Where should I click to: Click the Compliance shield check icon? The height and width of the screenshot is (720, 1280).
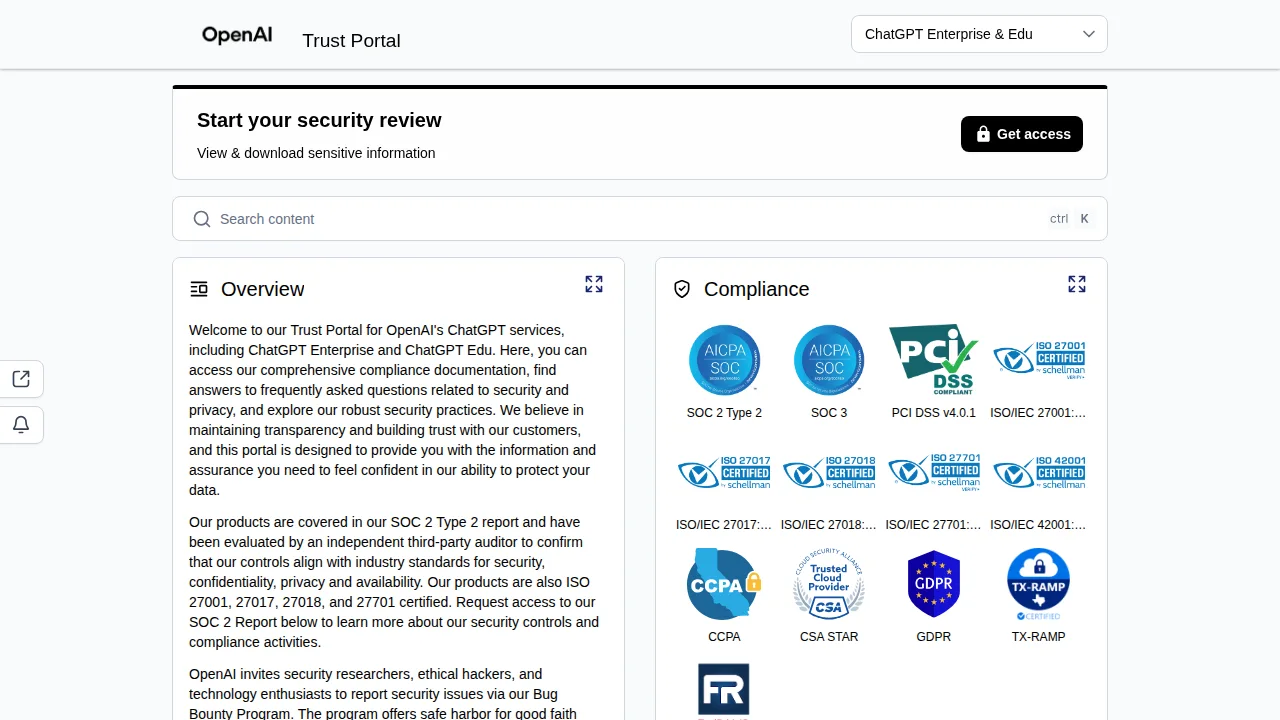pyautogui.click(x=682, y=289)
